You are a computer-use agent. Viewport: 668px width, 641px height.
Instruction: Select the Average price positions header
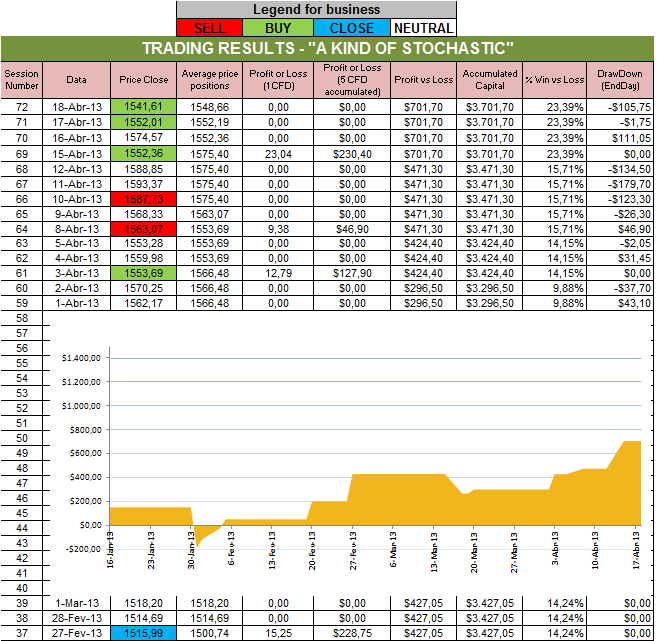[x=210, y=80]
